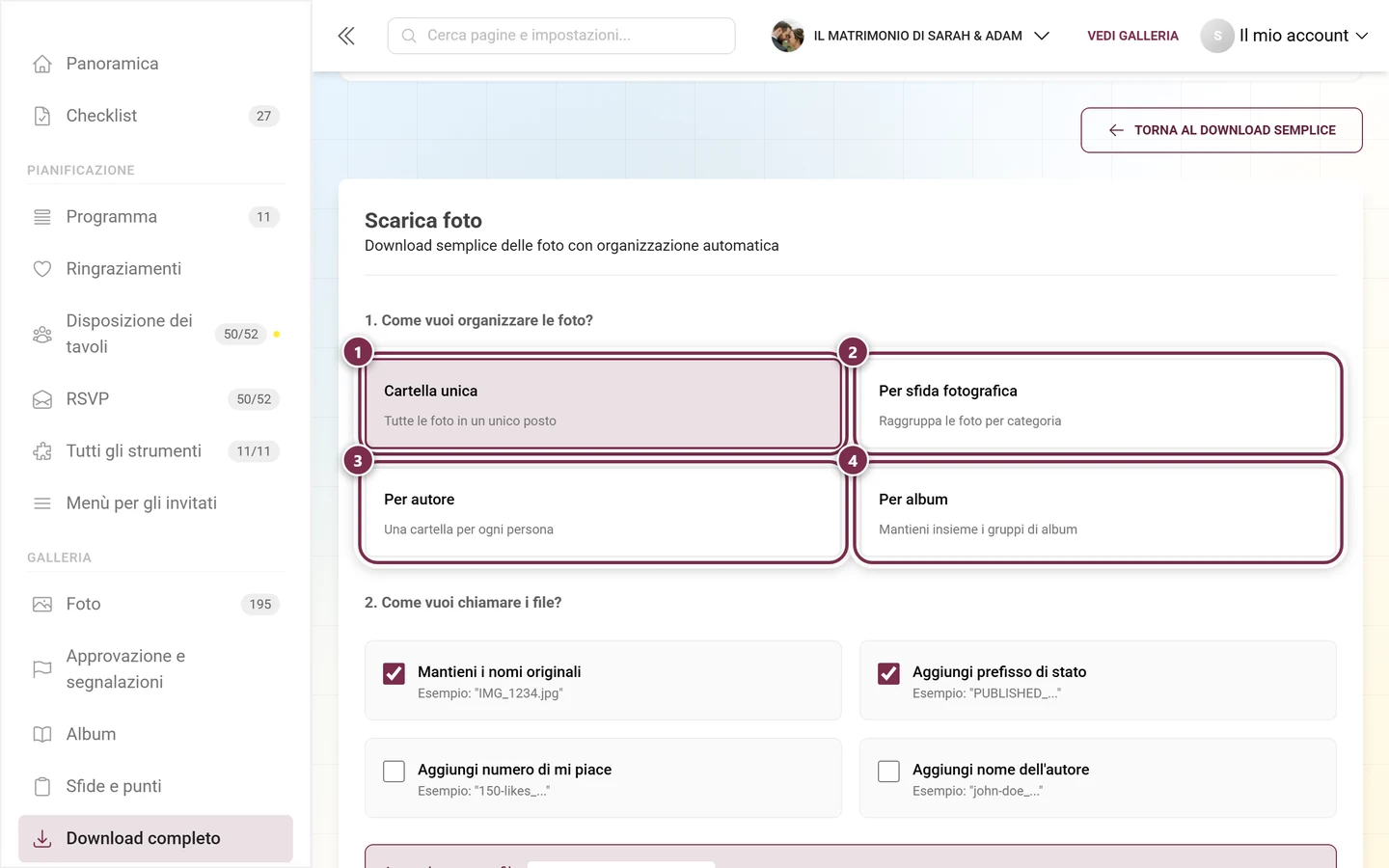Open the Album section
Screen dimensions: 1389x868
coord(155,735)
